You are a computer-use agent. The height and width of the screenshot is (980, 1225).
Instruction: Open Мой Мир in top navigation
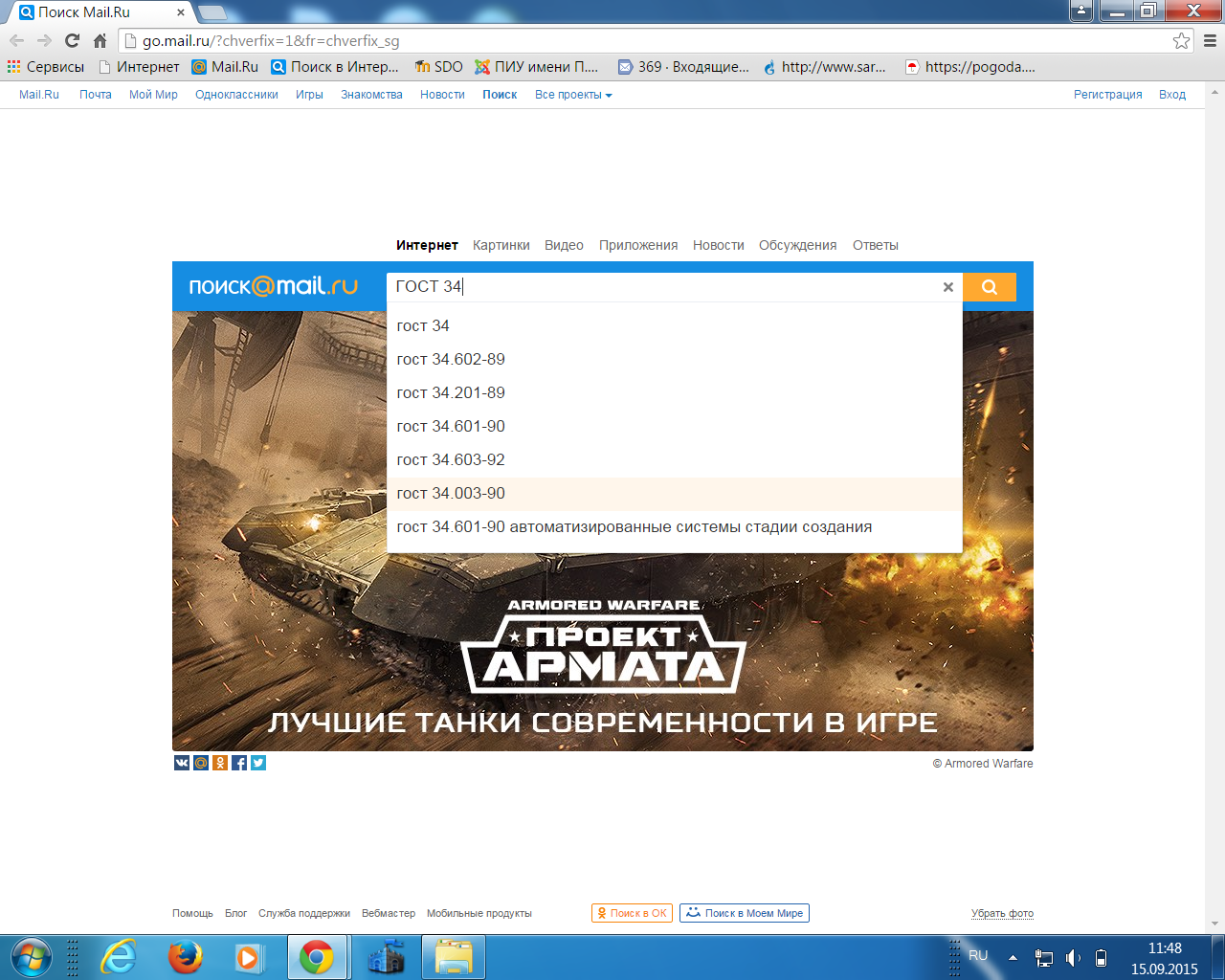coord(153,95)
